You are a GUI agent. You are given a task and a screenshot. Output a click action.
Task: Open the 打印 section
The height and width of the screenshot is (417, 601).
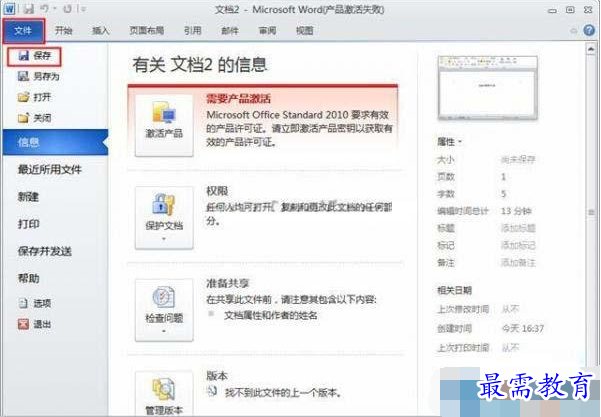[28, 223]
